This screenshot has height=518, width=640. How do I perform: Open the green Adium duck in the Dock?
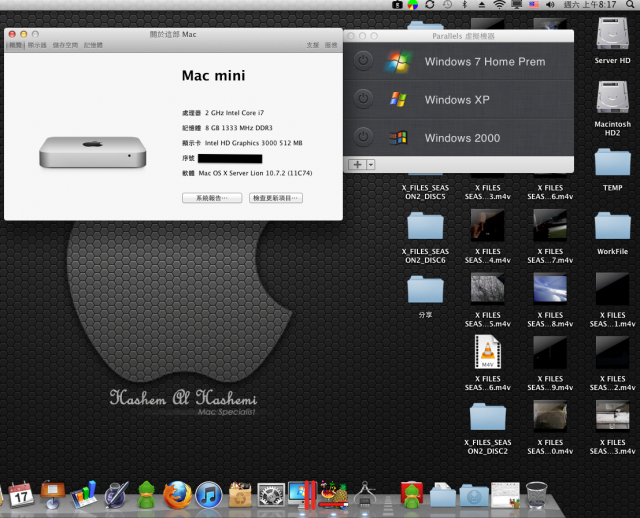coord(147,494)
